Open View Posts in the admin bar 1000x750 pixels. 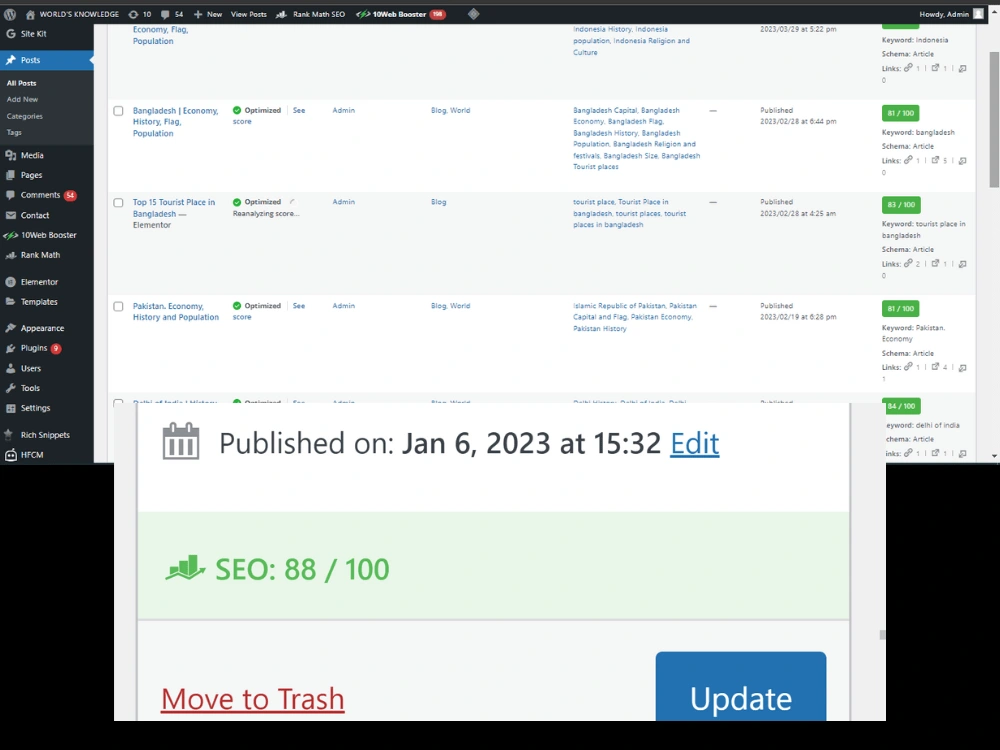[249, 14]
